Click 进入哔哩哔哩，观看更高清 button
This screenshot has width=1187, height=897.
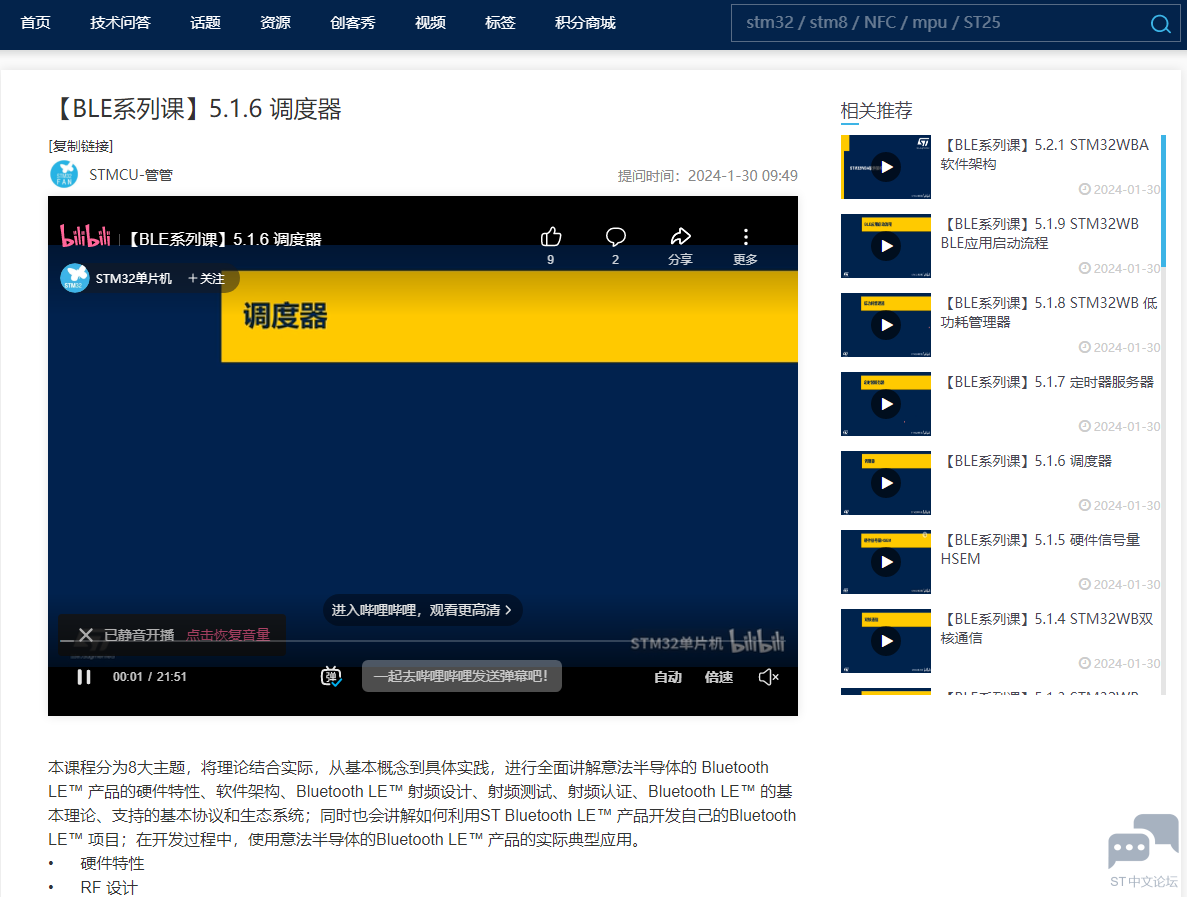pos(422,610)
